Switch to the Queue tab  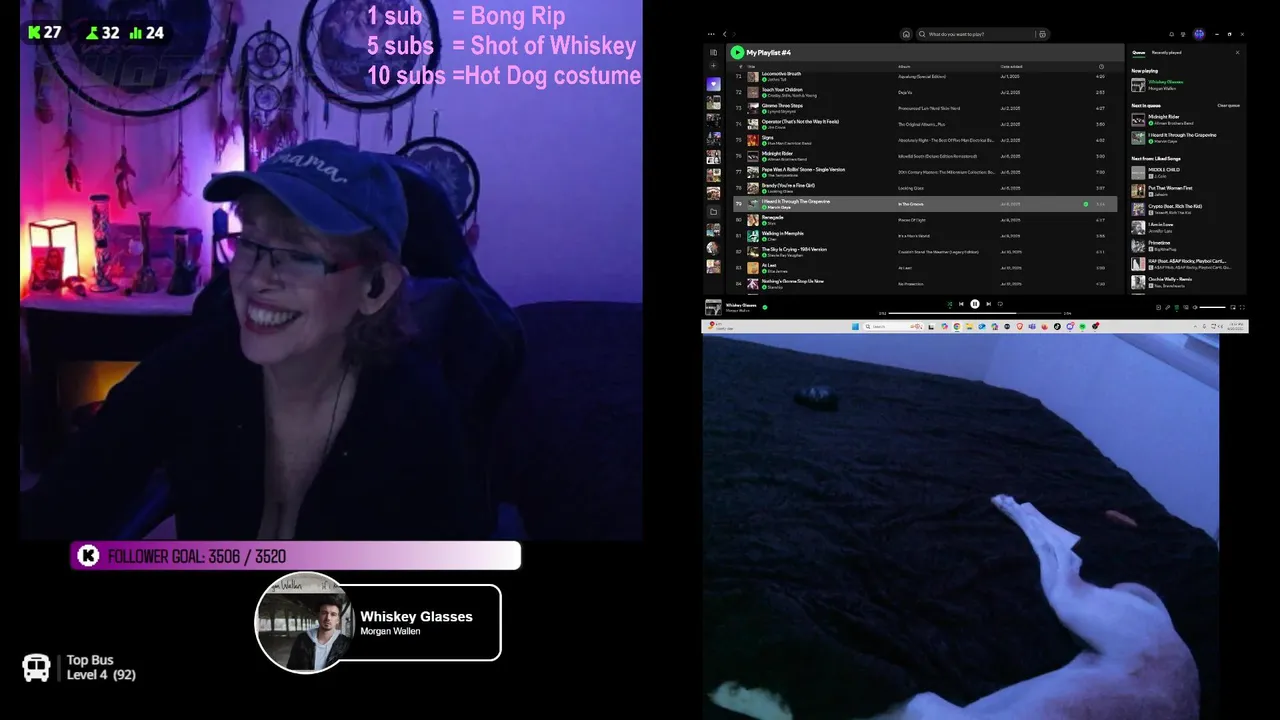(x=1138, y=52)
